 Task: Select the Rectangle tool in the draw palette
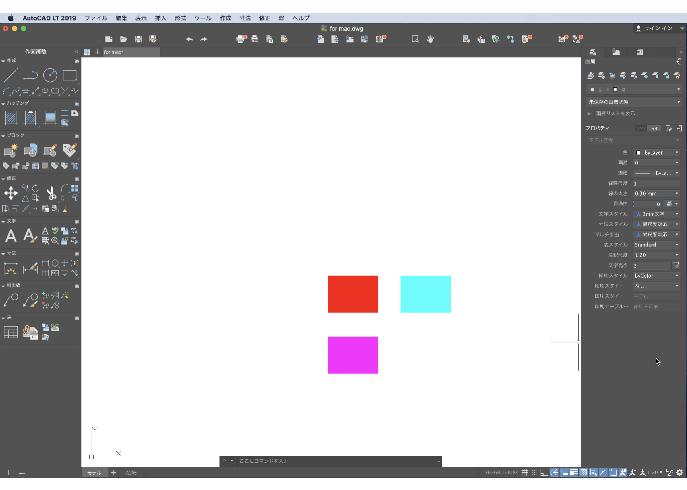70,75
